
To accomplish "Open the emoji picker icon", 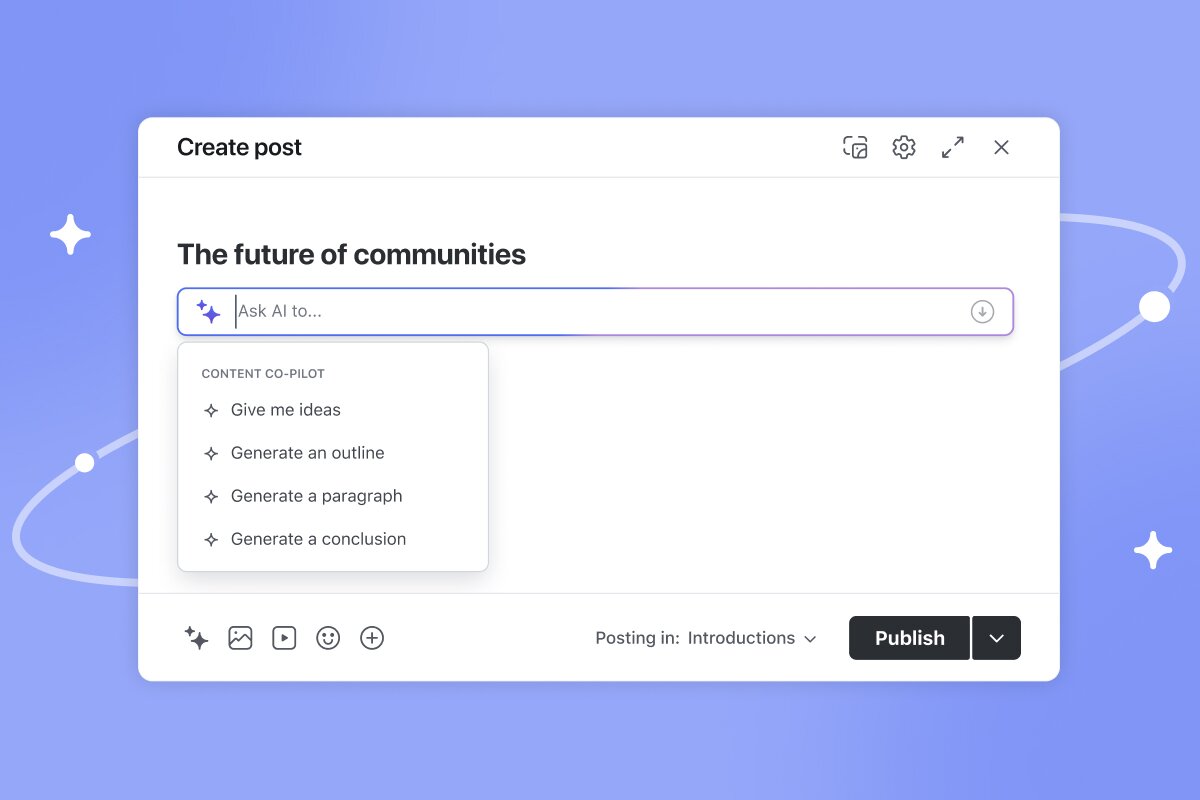I will tap(328, 638).
